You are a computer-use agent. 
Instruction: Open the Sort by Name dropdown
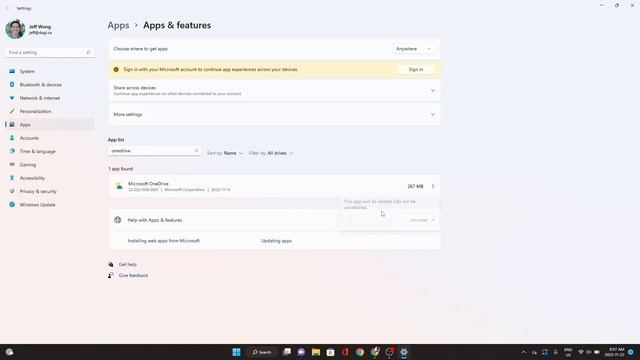[x=224, y=153]
